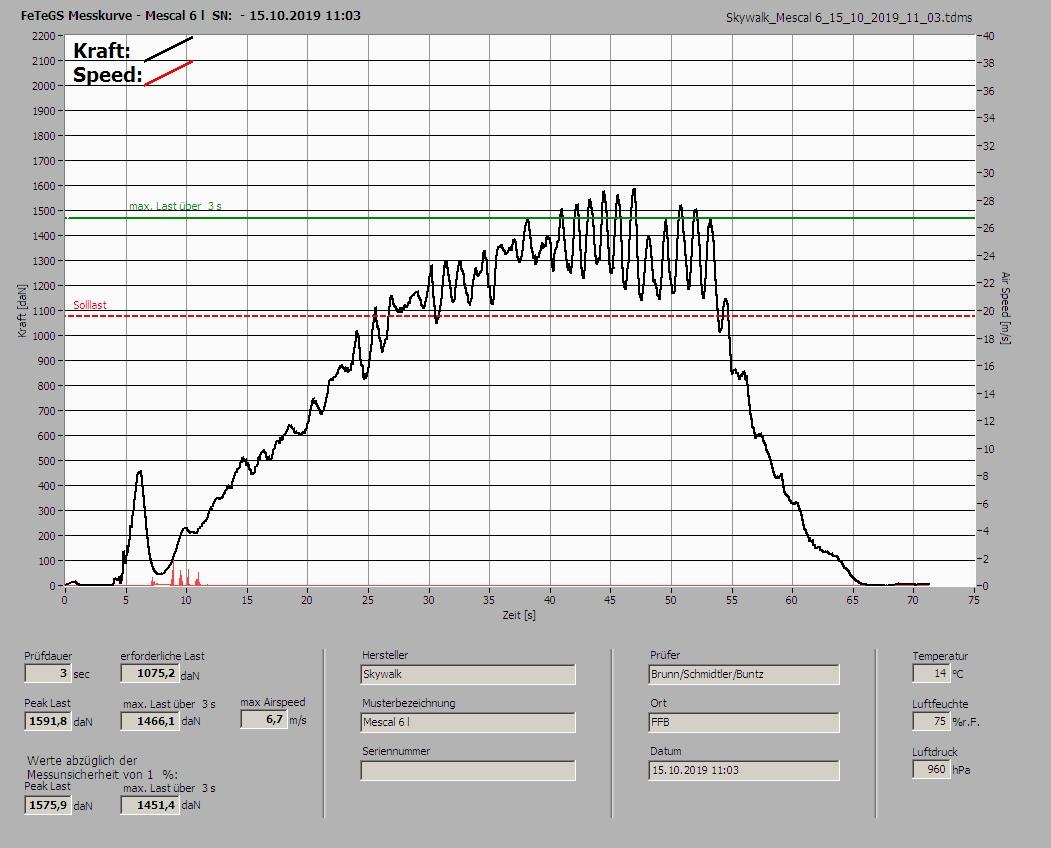Click the Luftdruck label
This screenshot has width=1051, height=848.
click(935, 752)
